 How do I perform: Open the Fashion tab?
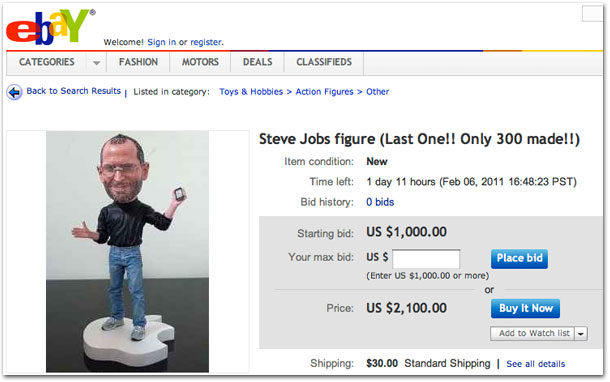pyautogui.click(x=138, y=62)
